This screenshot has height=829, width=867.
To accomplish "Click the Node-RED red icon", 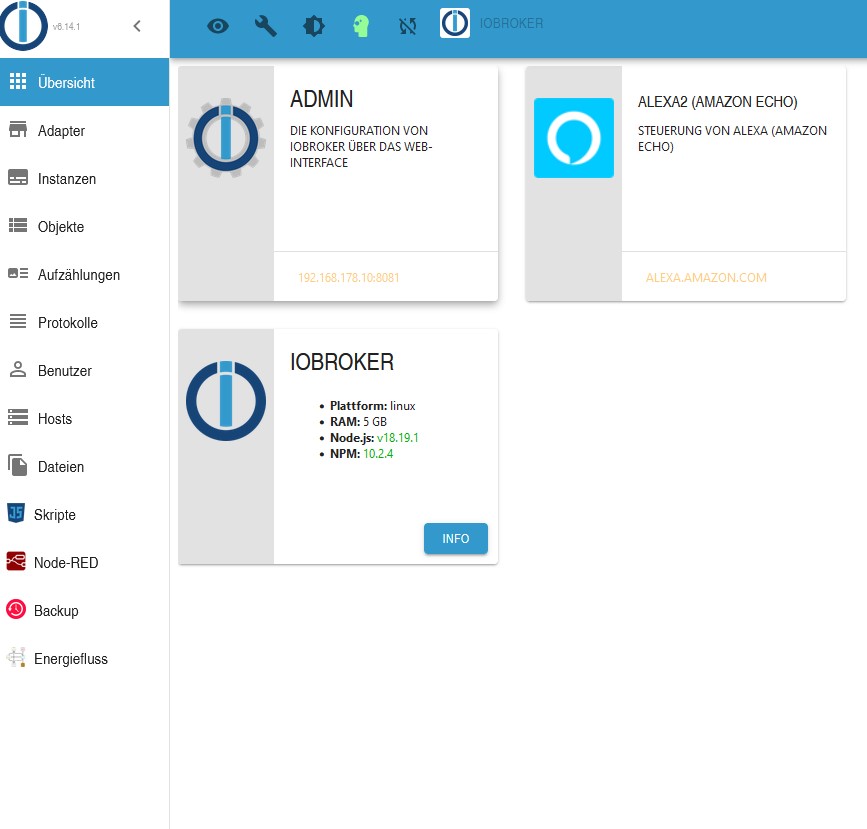I will pyautogui.click(x=15, y=561).
